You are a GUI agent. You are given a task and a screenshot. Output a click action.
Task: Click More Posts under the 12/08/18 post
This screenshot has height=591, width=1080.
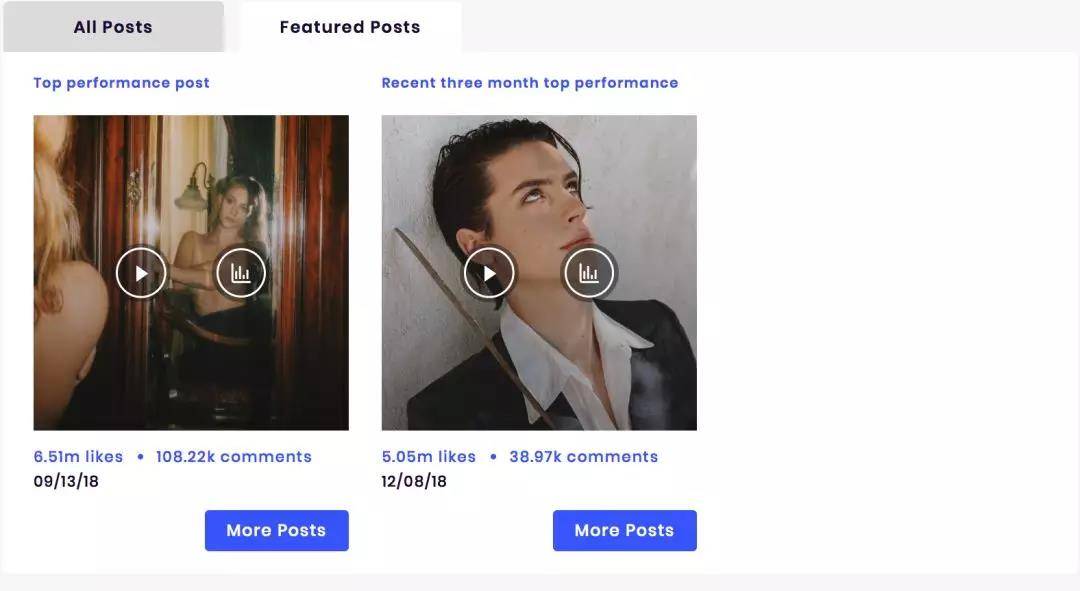click(624, 530)
